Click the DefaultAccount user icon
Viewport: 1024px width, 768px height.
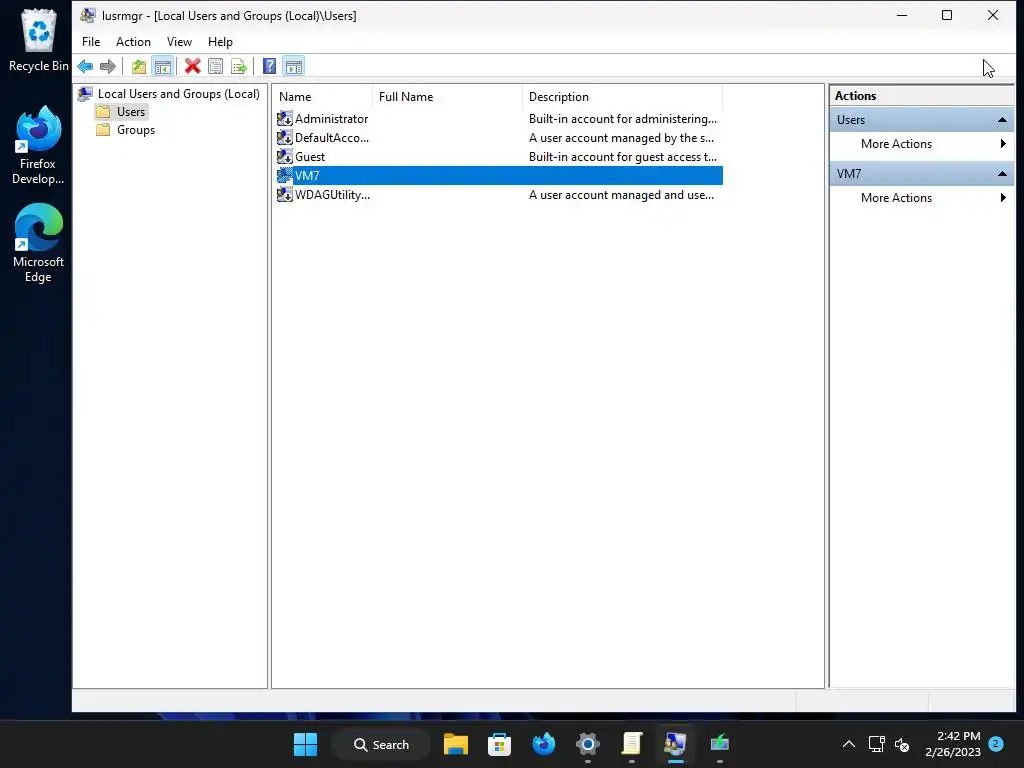[285, 137]
